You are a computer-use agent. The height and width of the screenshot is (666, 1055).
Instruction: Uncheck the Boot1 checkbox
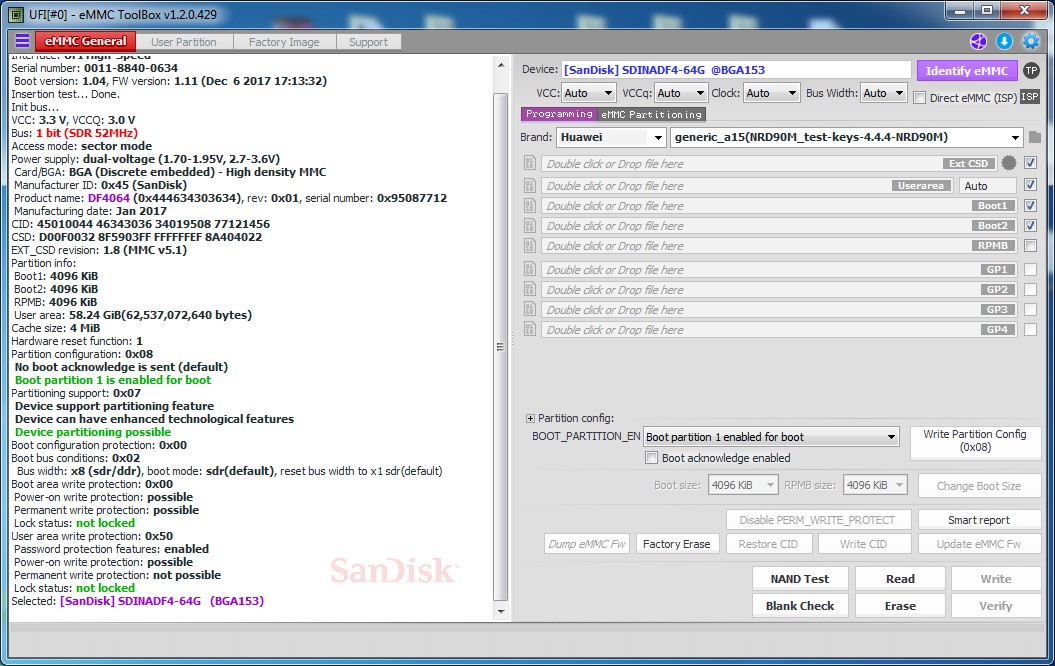[1030, 205]
